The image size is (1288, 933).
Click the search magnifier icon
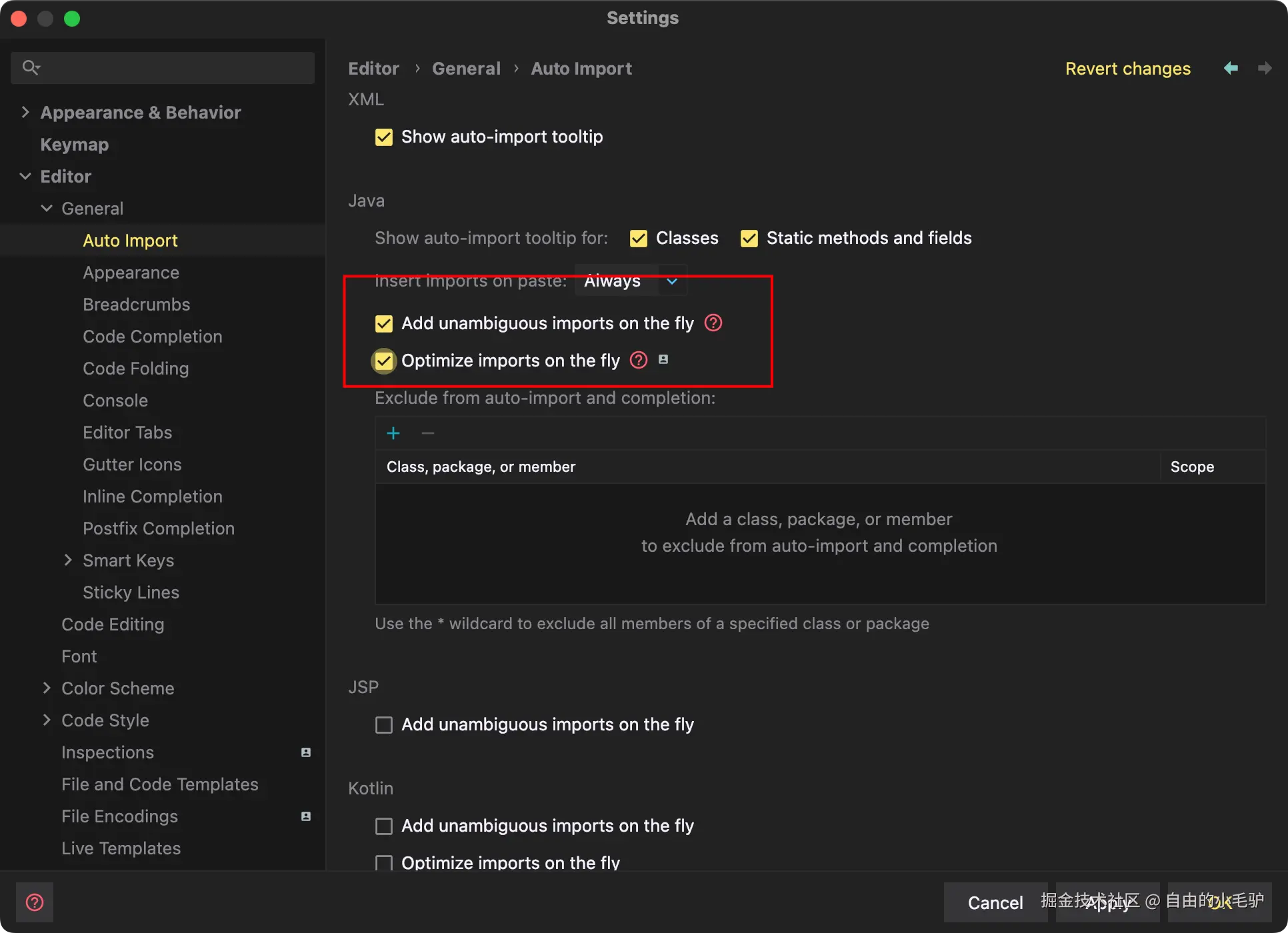31,67
